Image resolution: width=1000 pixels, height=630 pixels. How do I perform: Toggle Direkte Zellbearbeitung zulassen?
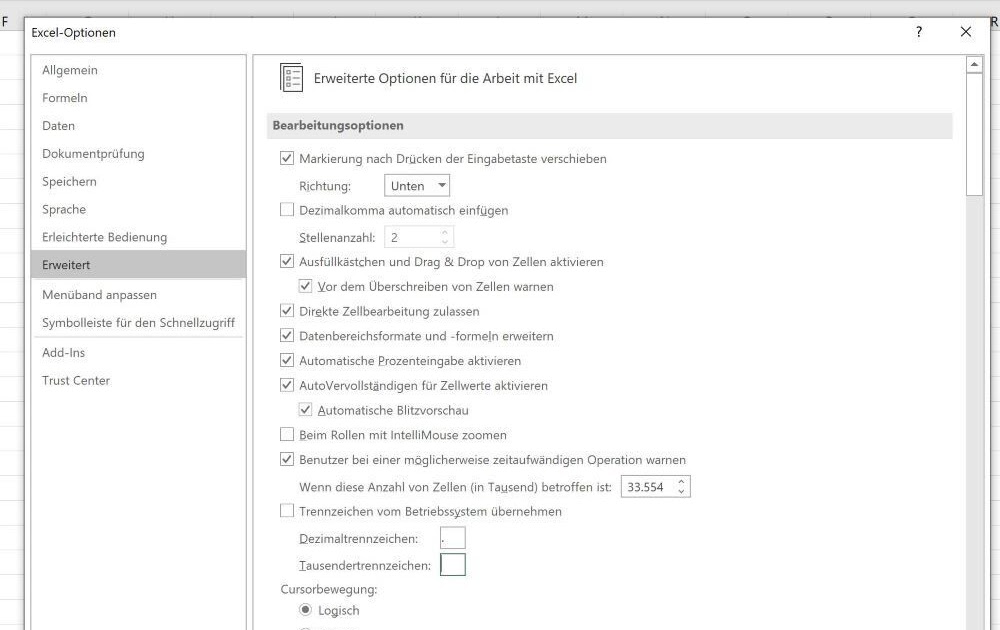(287, 311)
